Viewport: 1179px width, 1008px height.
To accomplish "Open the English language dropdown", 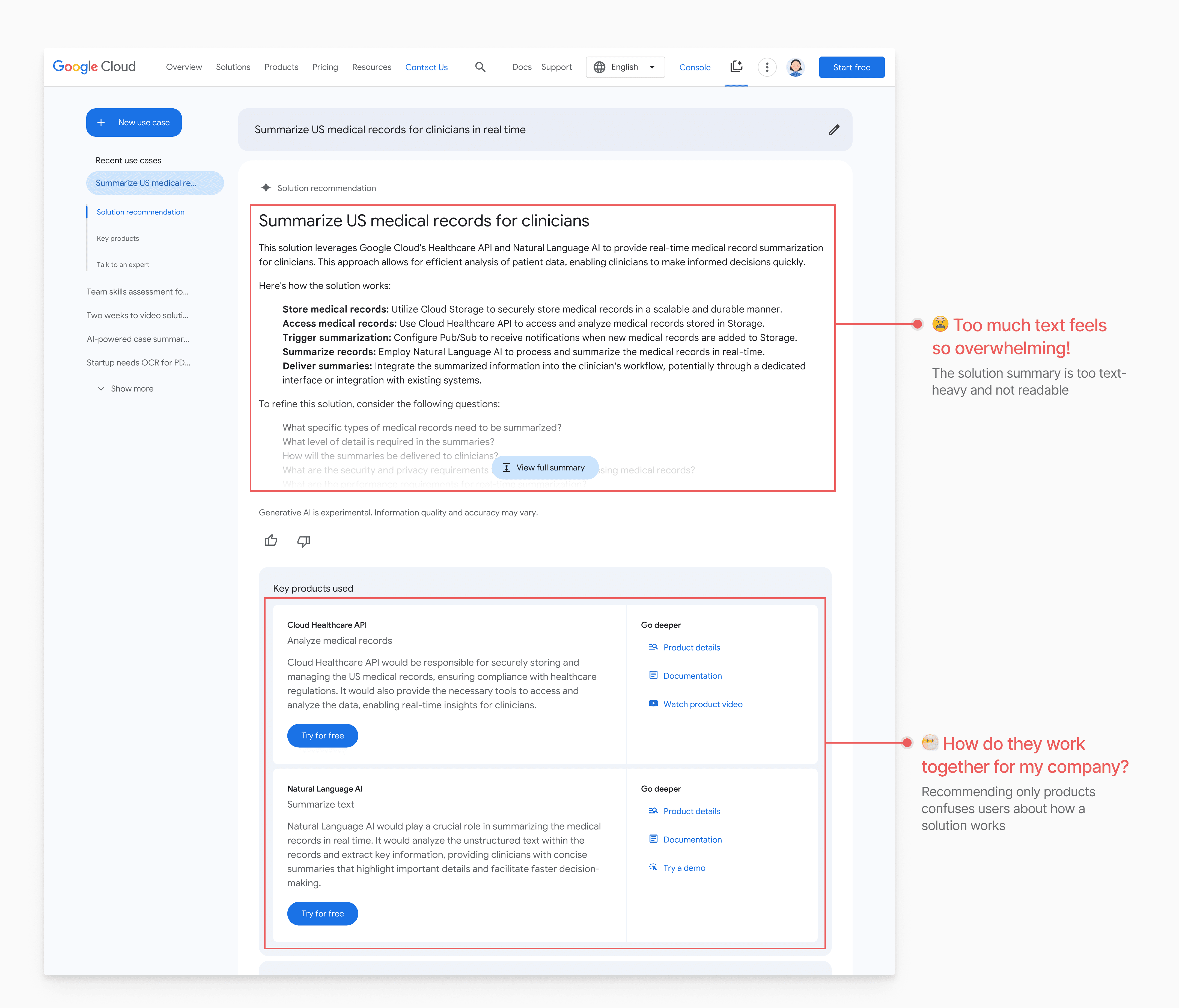I will click(x=625, y=67).
